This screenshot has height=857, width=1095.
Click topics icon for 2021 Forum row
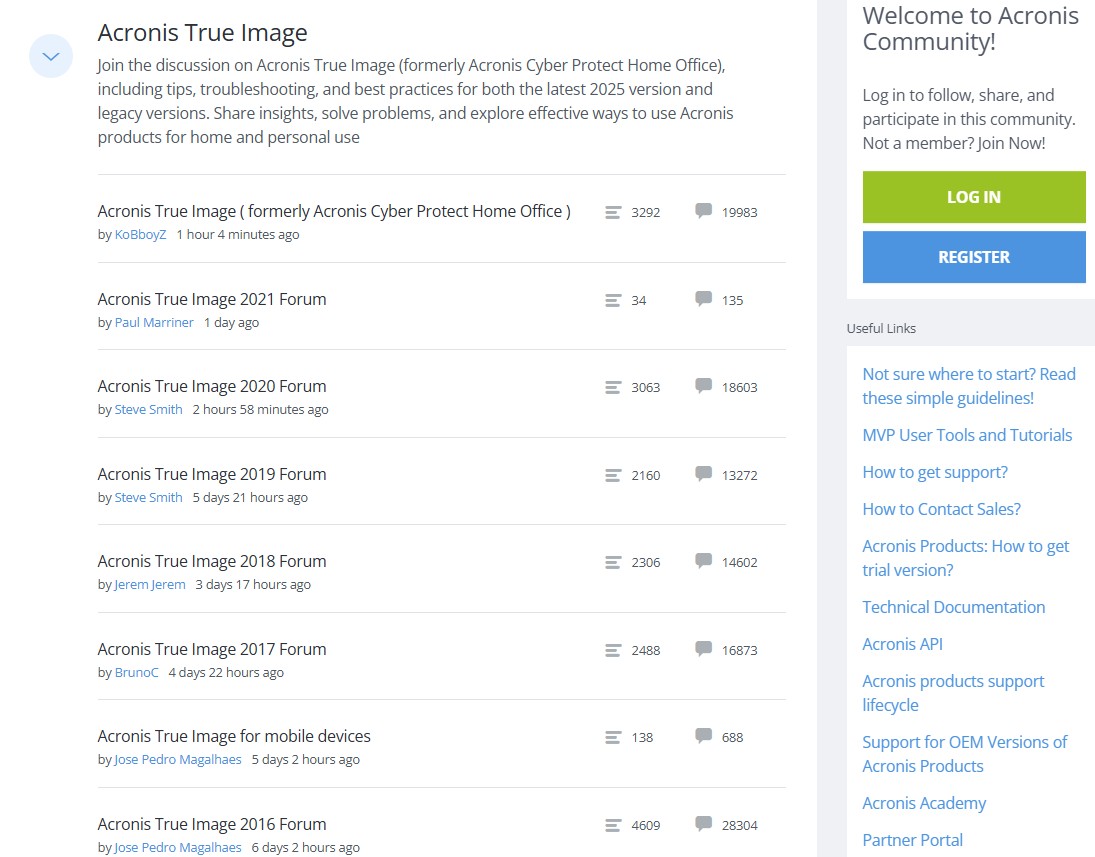(613, 300)
